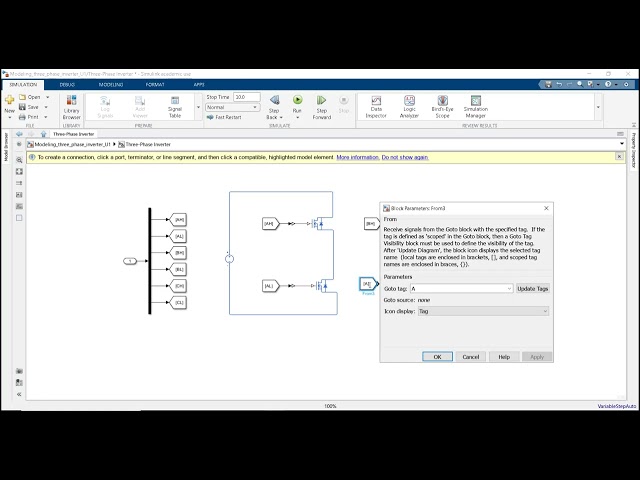Click zoom icon in left palette
The width and height of the screenshot is (640, 480).
[19, 160]
